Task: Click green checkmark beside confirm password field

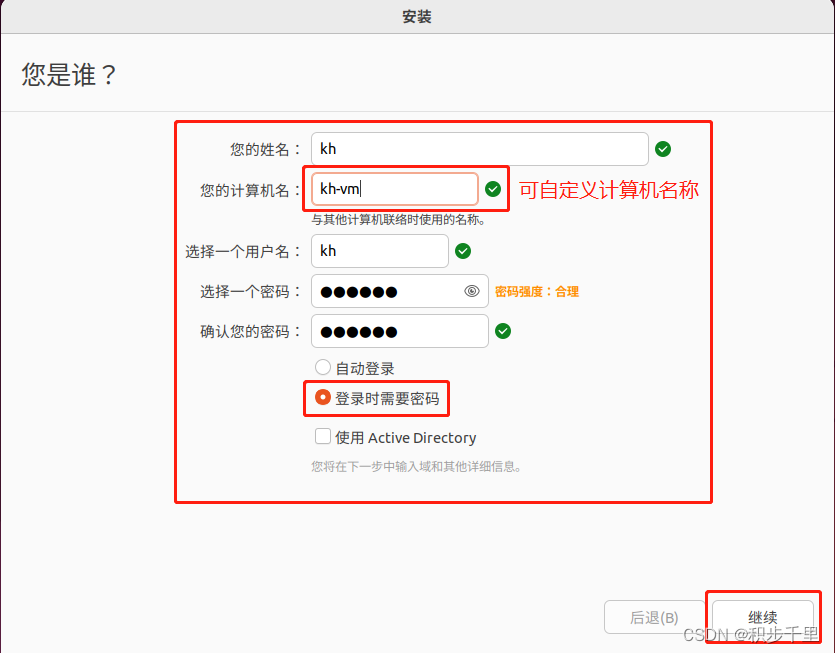Action: [x=503, y=331]
